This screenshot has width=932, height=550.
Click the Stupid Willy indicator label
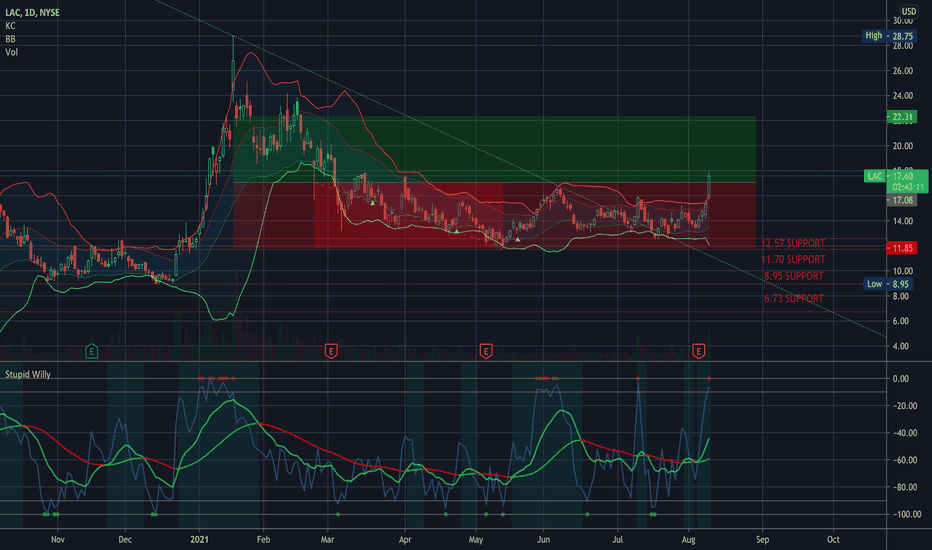pyautogui.click(x=28, y=374)
